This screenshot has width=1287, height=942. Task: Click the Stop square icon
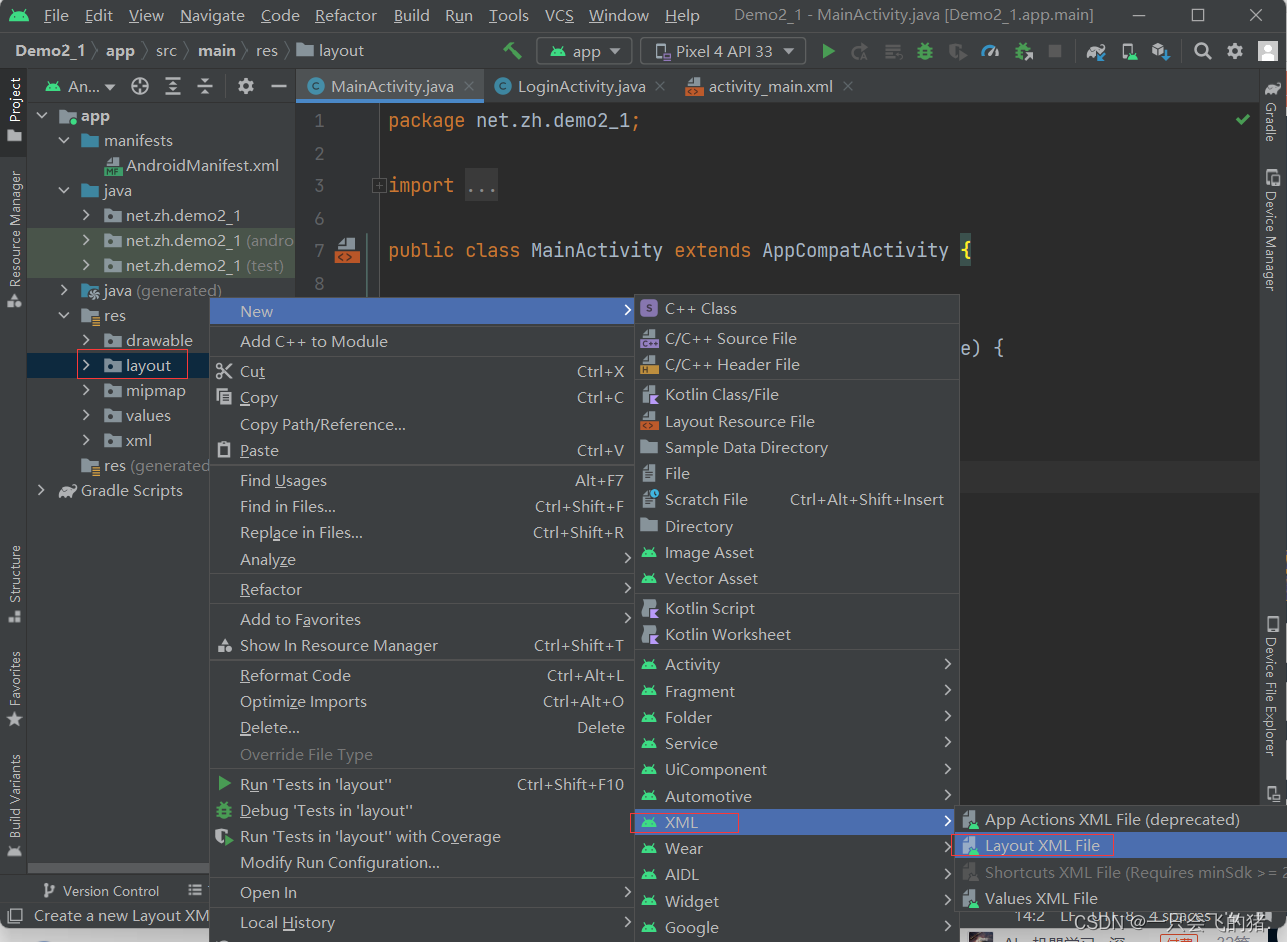tap(1055, 51)
